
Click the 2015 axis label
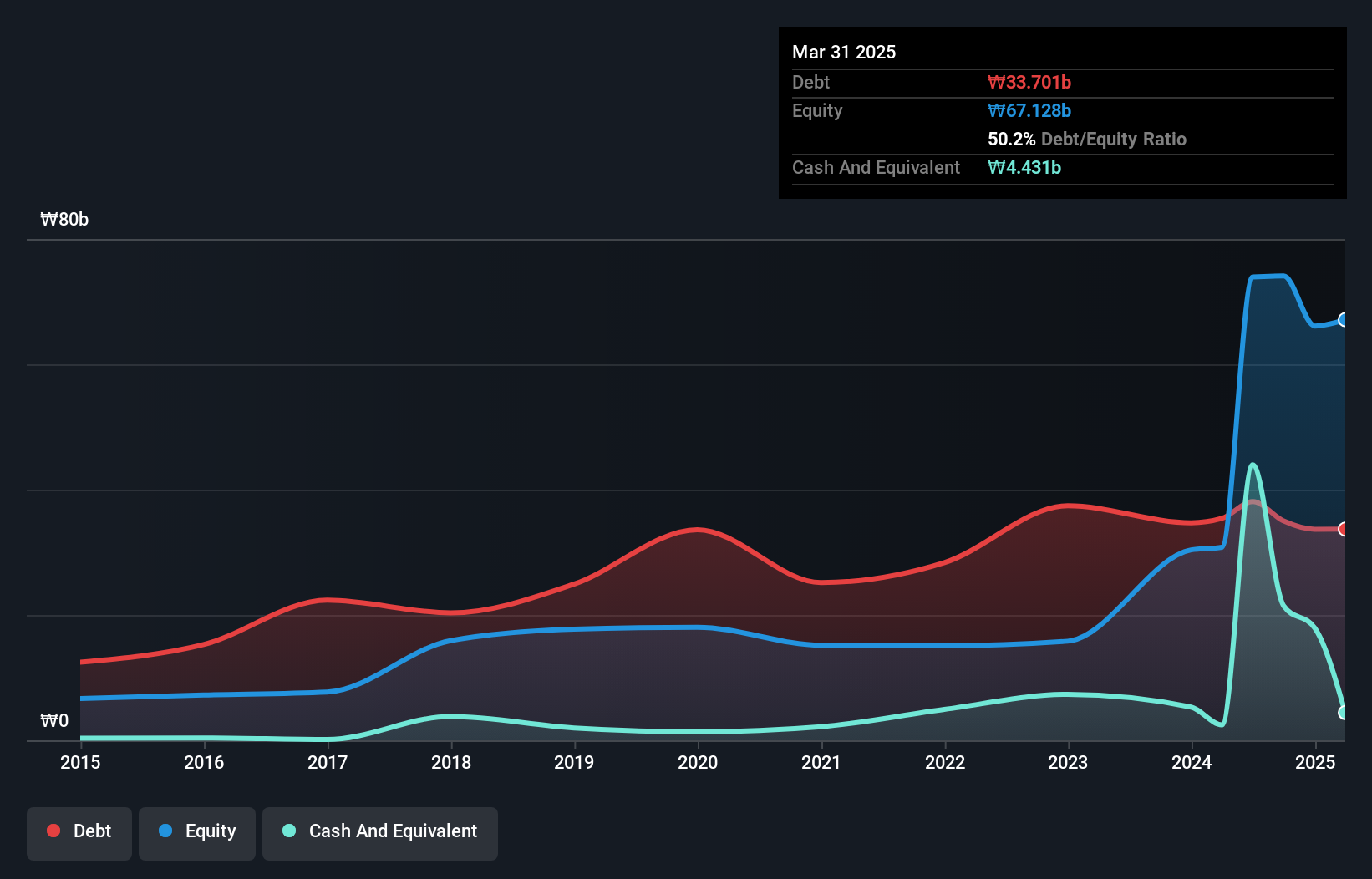[80, 762]
